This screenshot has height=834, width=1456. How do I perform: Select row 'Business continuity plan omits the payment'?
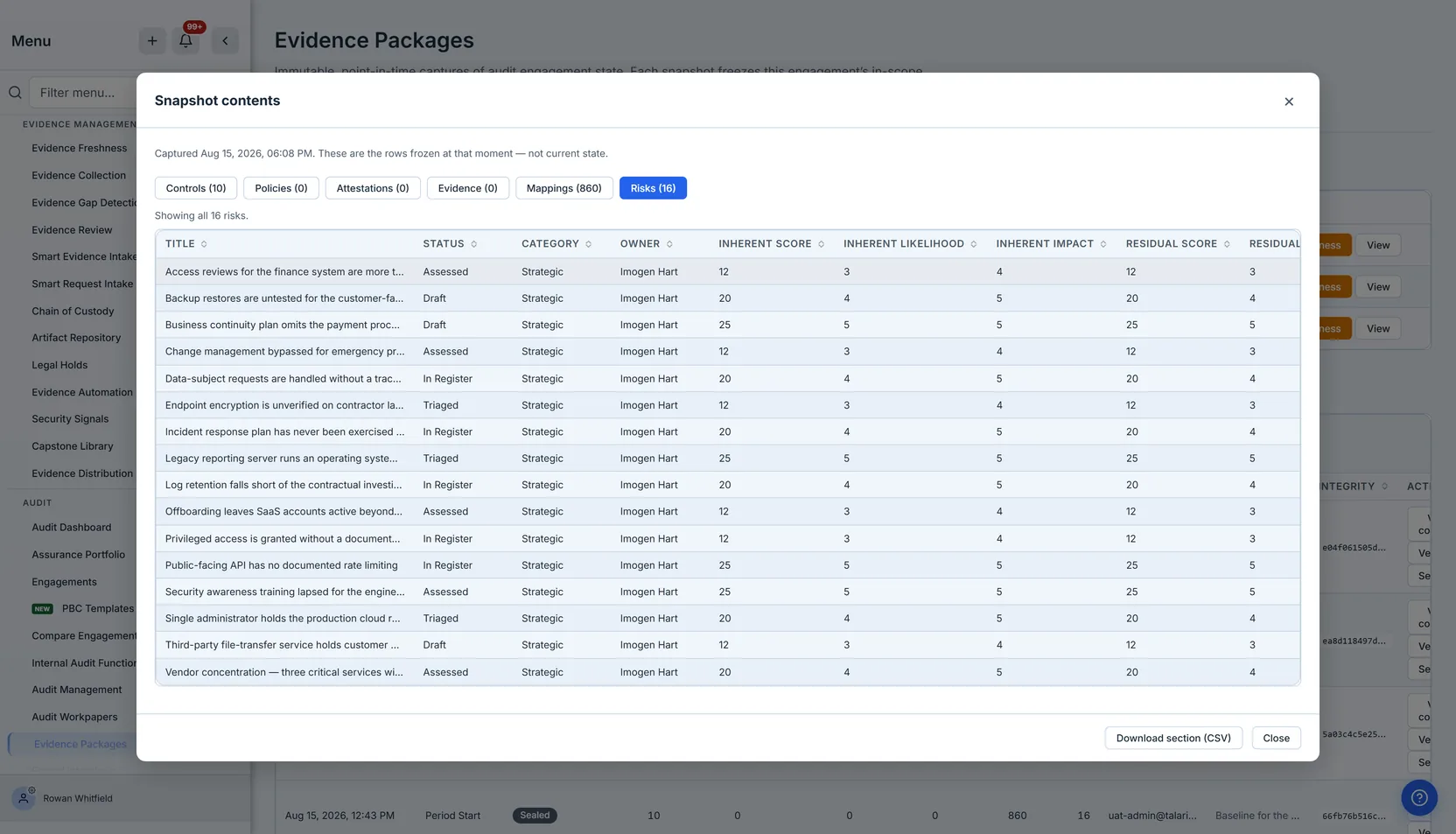tap(728, 326)
